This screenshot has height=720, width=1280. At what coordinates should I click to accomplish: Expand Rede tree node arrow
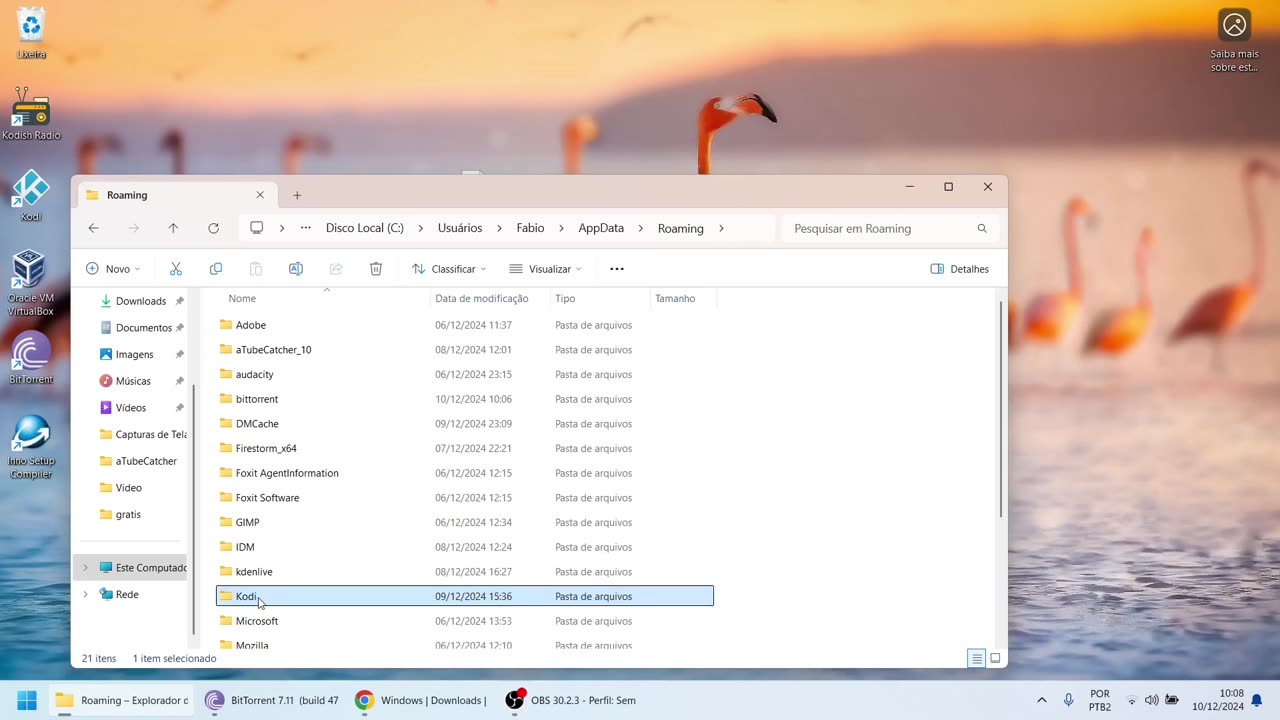(x=85, y=594)
